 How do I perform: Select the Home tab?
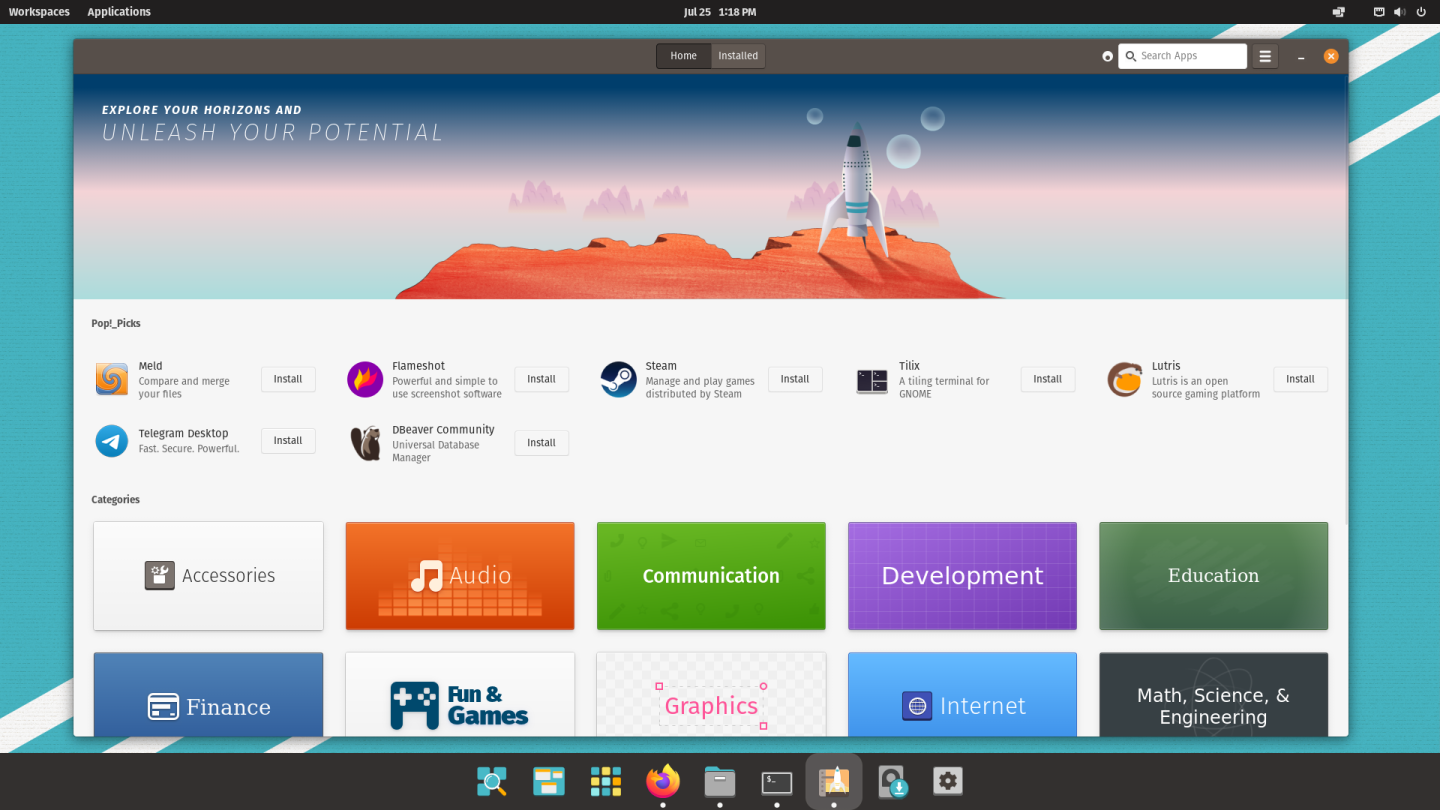pos(683,56)
